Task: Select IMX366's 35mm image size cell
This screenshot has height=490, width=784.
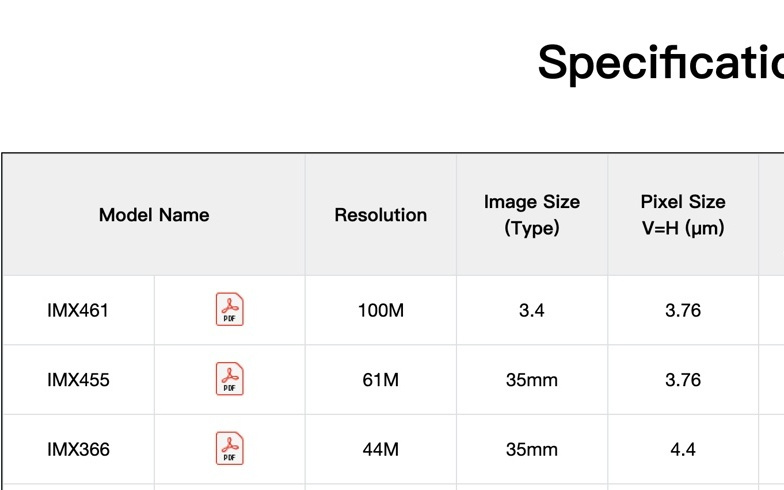Action: pos(532,450)
